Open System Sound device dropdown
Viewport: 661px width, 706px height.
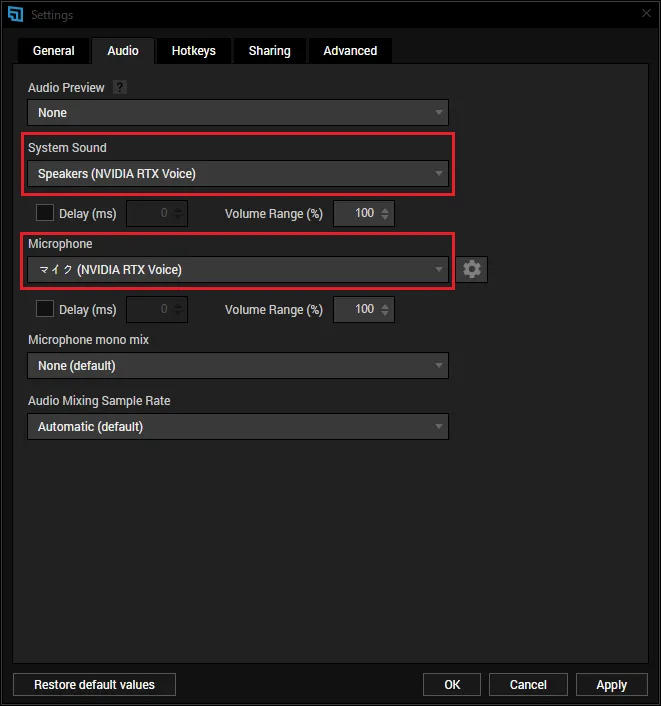[238, 173]
